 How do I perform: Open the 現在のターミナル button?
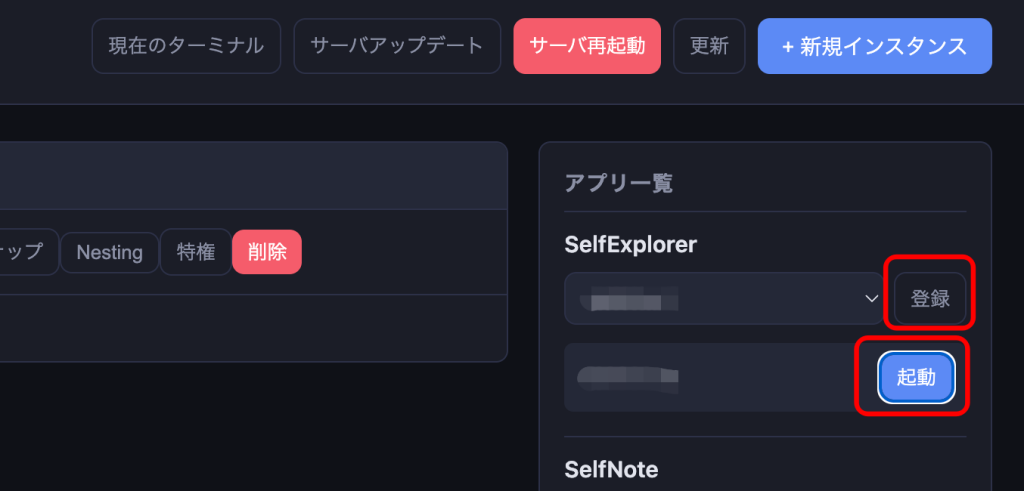186,46
